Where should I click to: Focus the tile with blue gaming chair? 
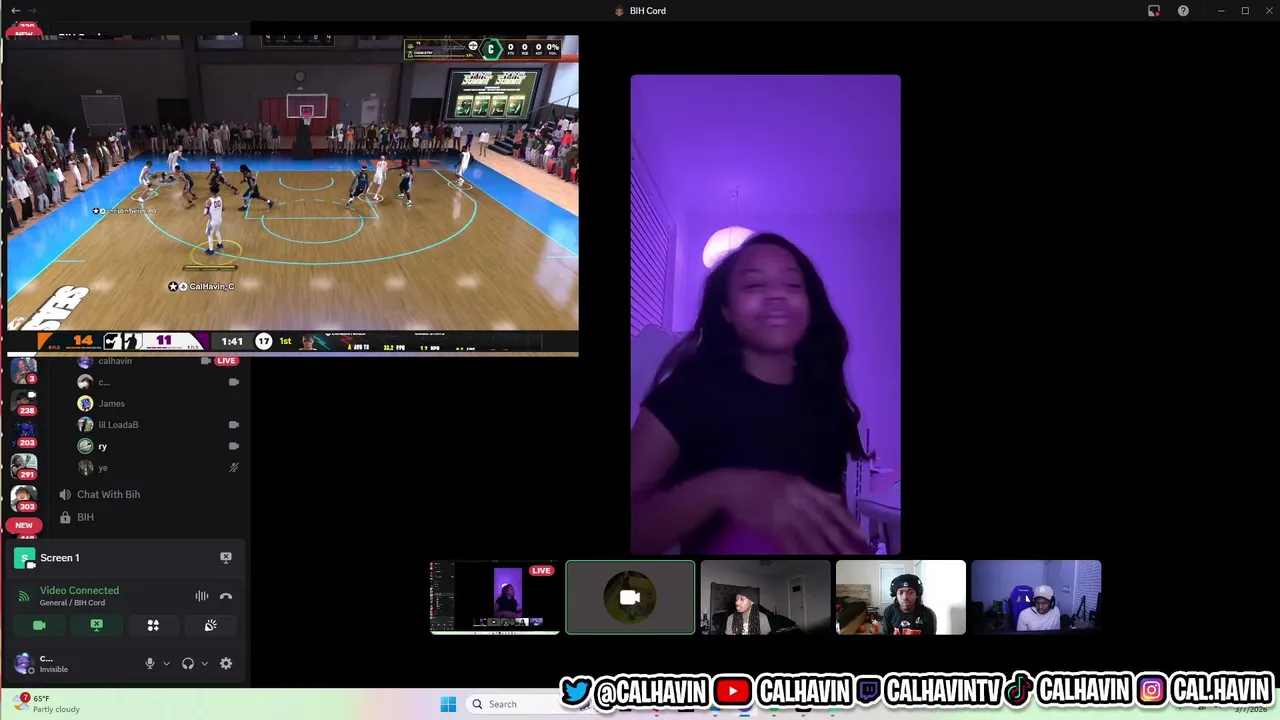coord(1036,598)
